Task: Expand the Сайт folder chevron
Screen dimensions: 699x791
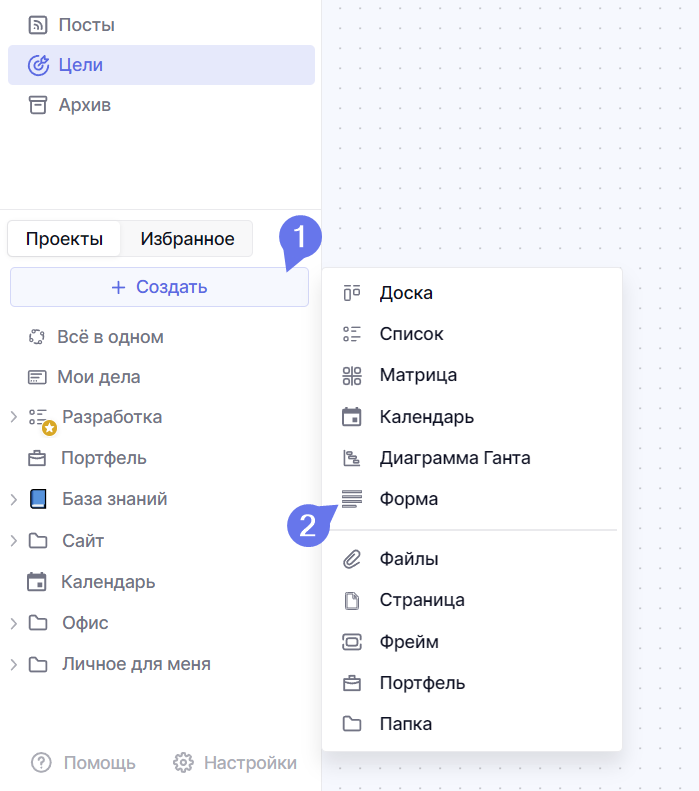Action: click(x=14, y=541)
